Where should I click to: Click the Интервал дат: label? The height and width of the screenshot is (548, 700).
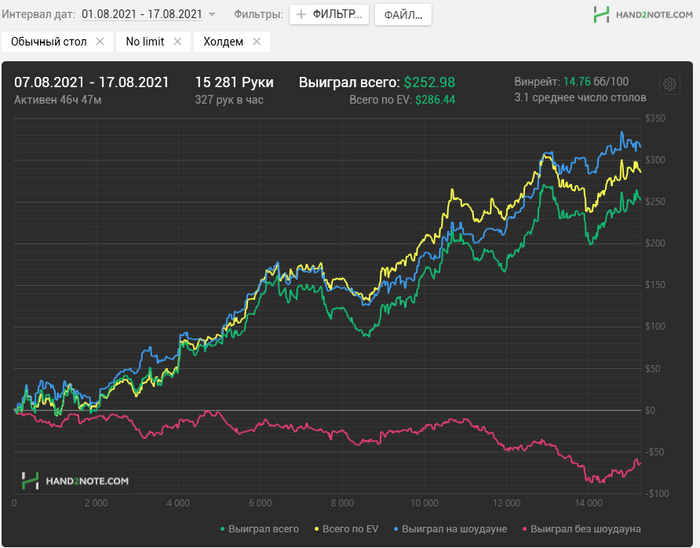click(38, 14)
